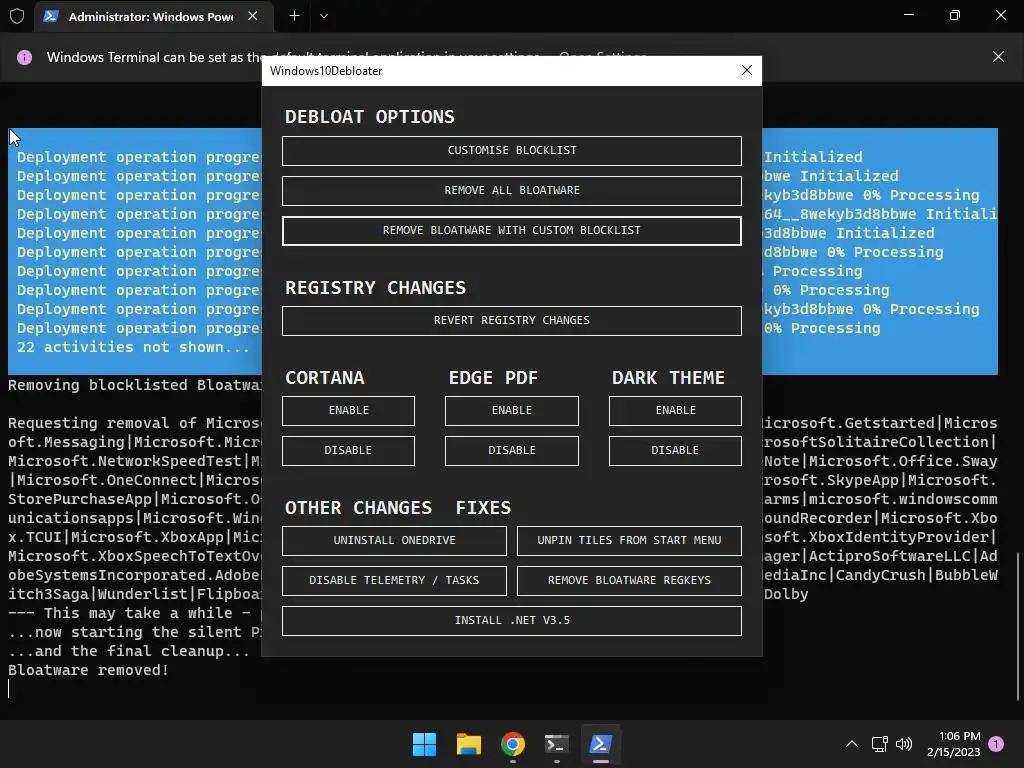This screenshot has width=1024, height=768.
Task: Unpin tiles from Start Menu
Action: pyautogui.click(x=629, y=540)
